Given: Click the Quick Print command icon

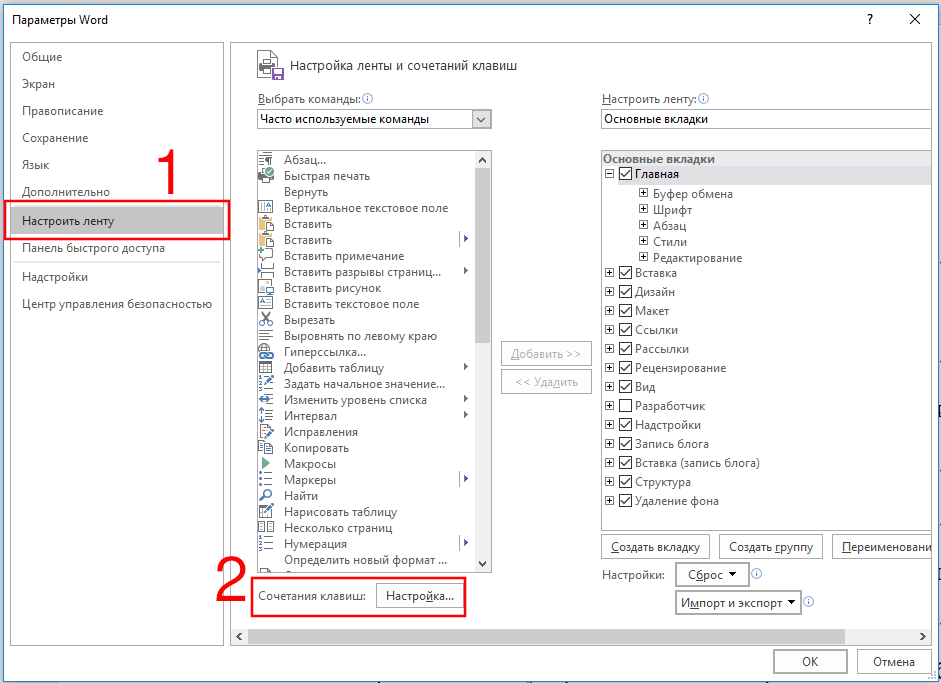Looking at the screenshot, I should click(266, 175).
